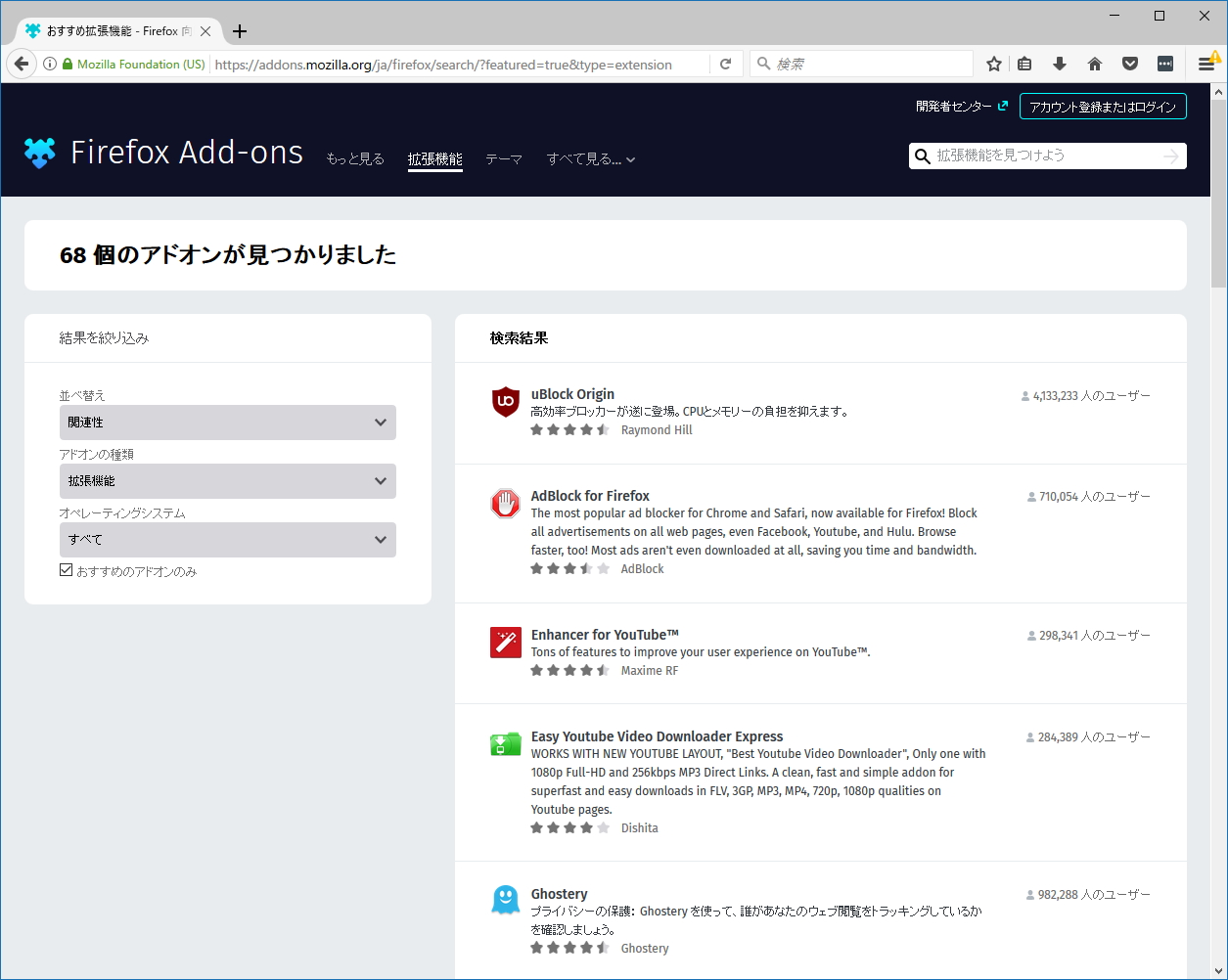The height and width of the screenshot is (980, 1228).
Task: Open Easy Youtube Video Downloader Express title
Action: tap(658, 736)
